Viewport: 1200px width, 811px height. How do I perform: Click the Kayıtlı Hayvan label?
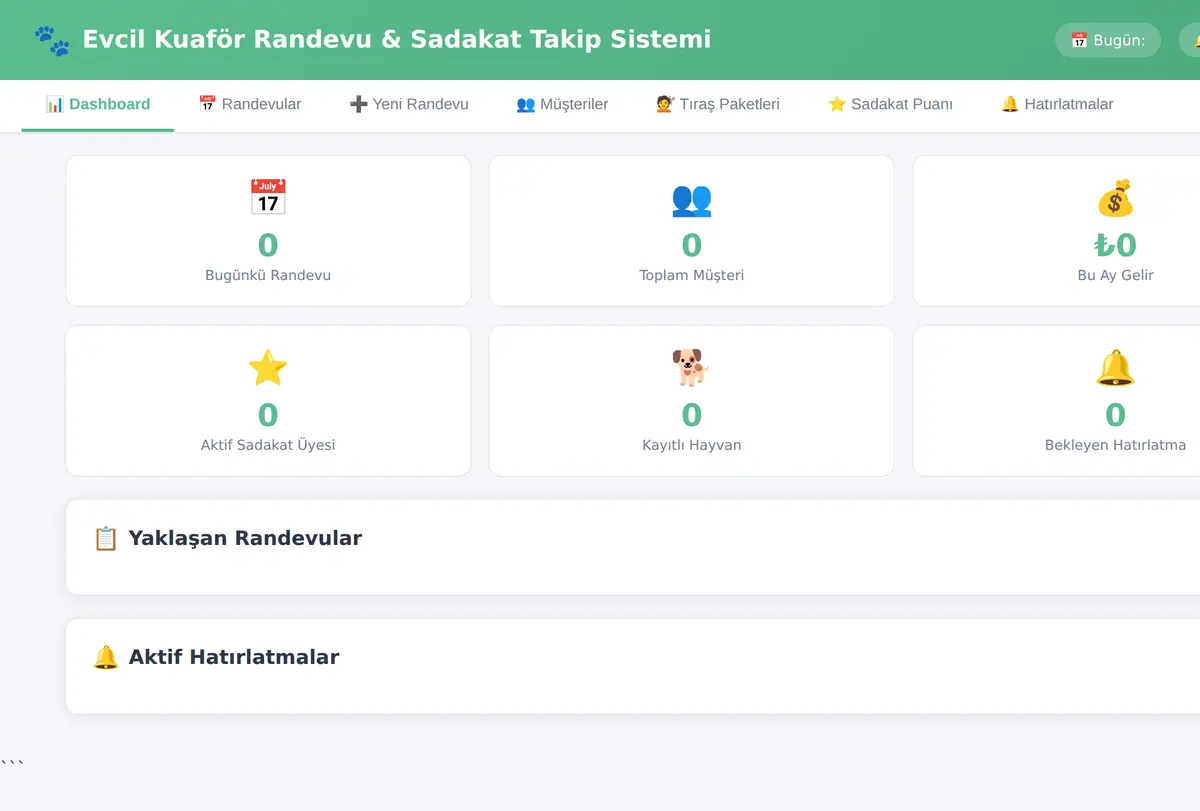coord(692,445)
